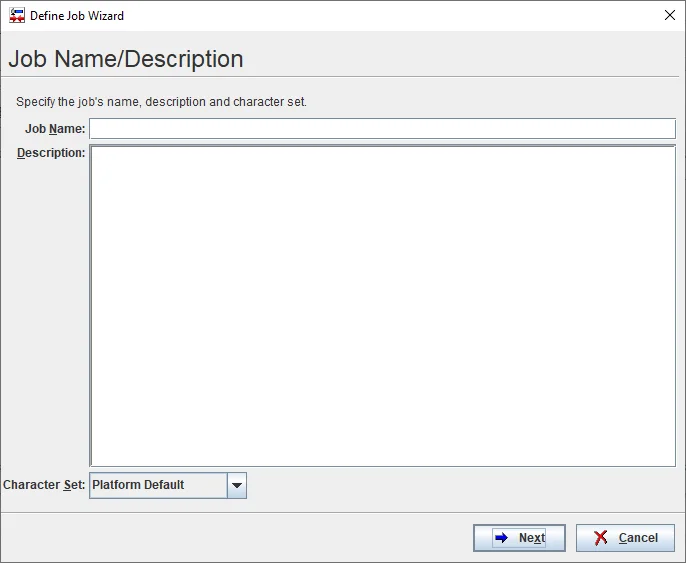Click the Character Set label
This screenshot has height=563, width=686.
[44, 485]
